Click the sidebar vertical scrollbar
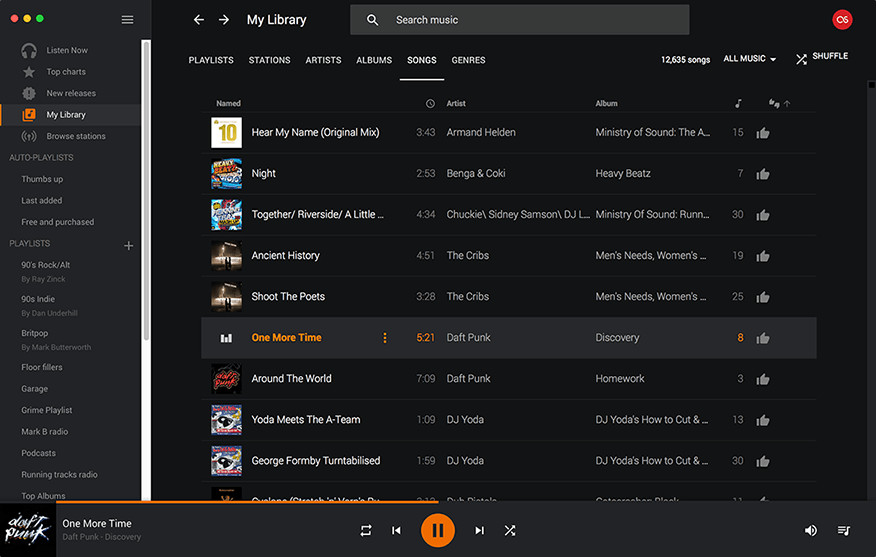 146,190
